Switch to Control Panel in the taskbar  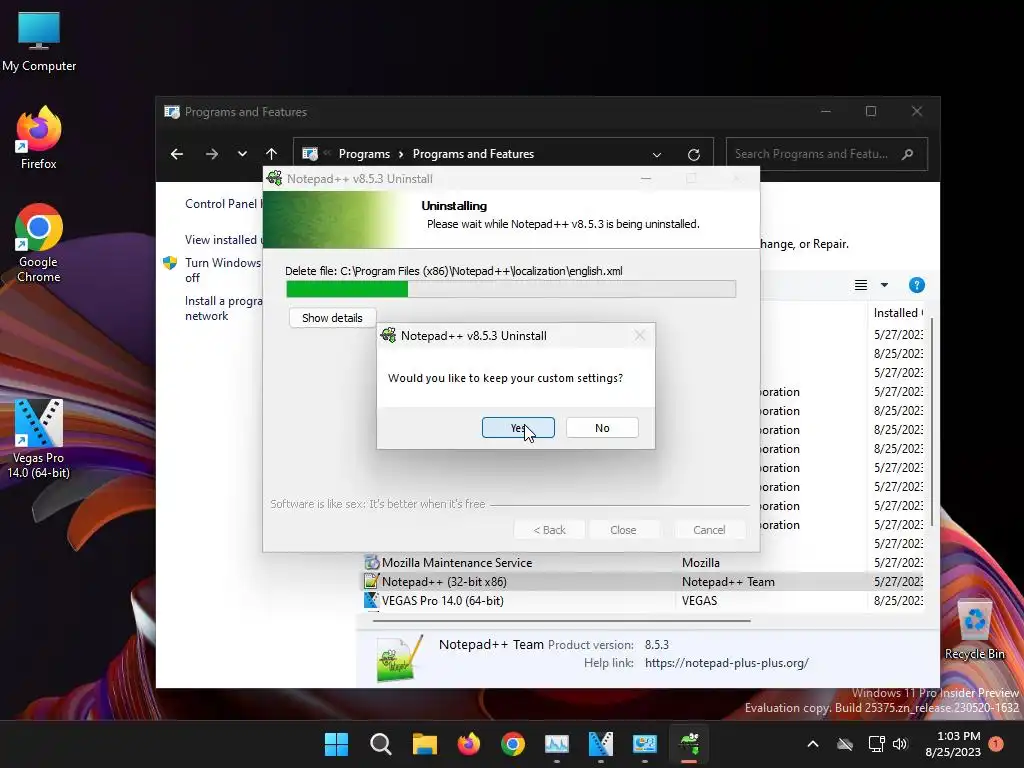(x=645, y=744)
